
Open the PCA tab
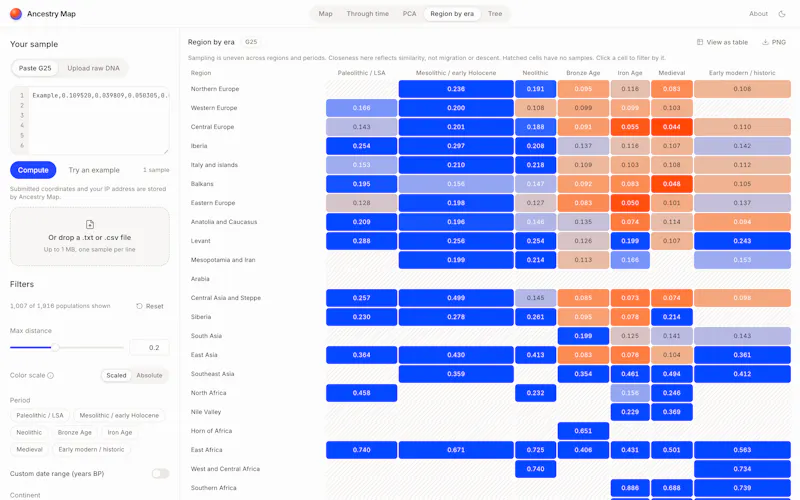(409, 14)
